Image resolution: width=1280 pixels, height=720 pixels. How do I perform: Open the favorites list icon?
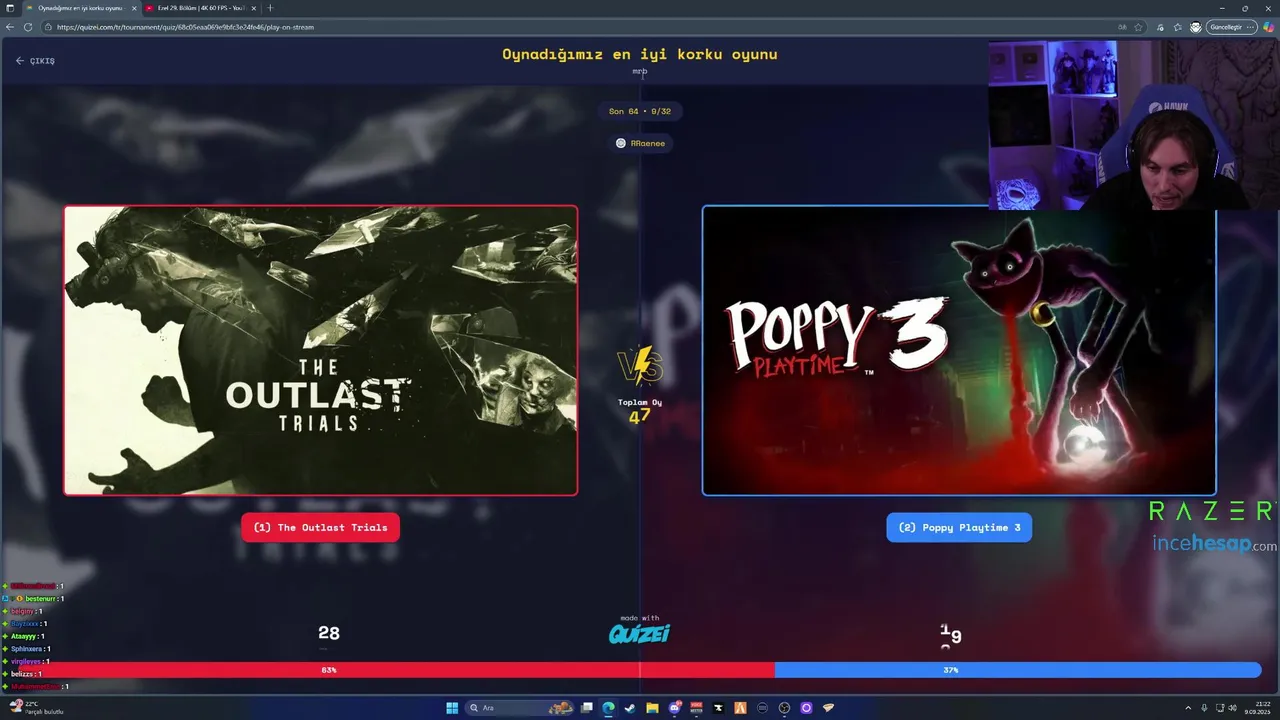(1178, 27)
